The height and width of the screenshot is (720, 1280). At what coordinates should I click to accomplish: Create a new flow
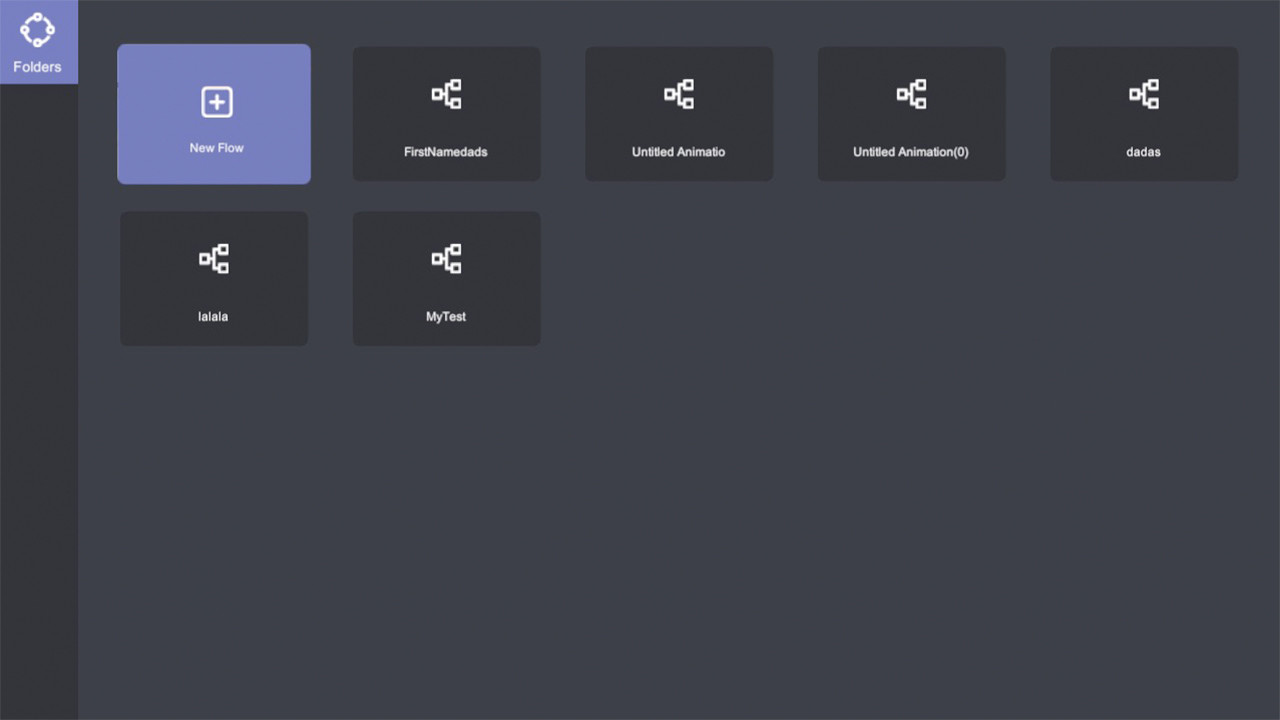pos(214,114)
